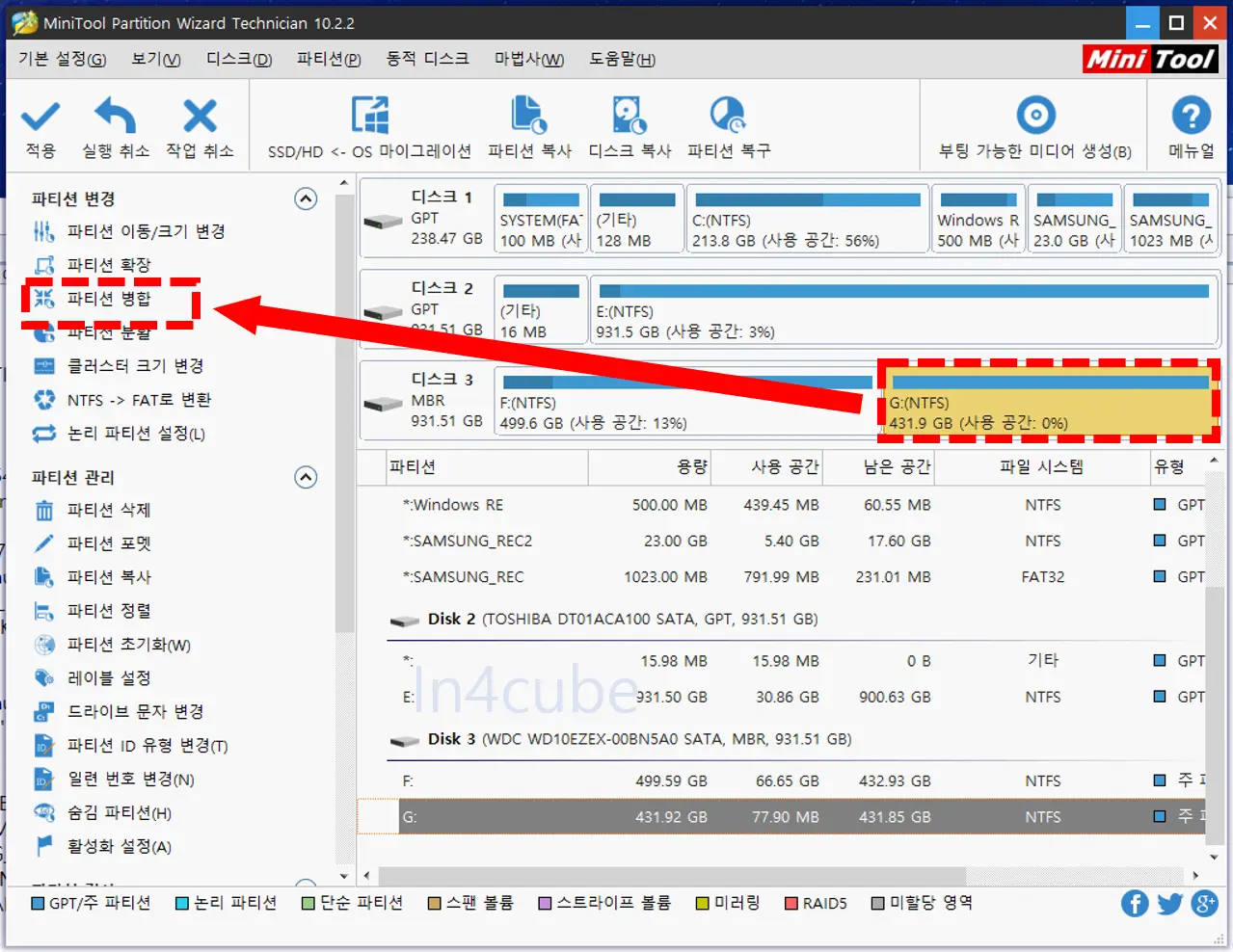The height and width of the screenshot is (952, 1233).
Task: Select G:(NTFS) 431.9 GB partition block
Action: (1049, 401)
